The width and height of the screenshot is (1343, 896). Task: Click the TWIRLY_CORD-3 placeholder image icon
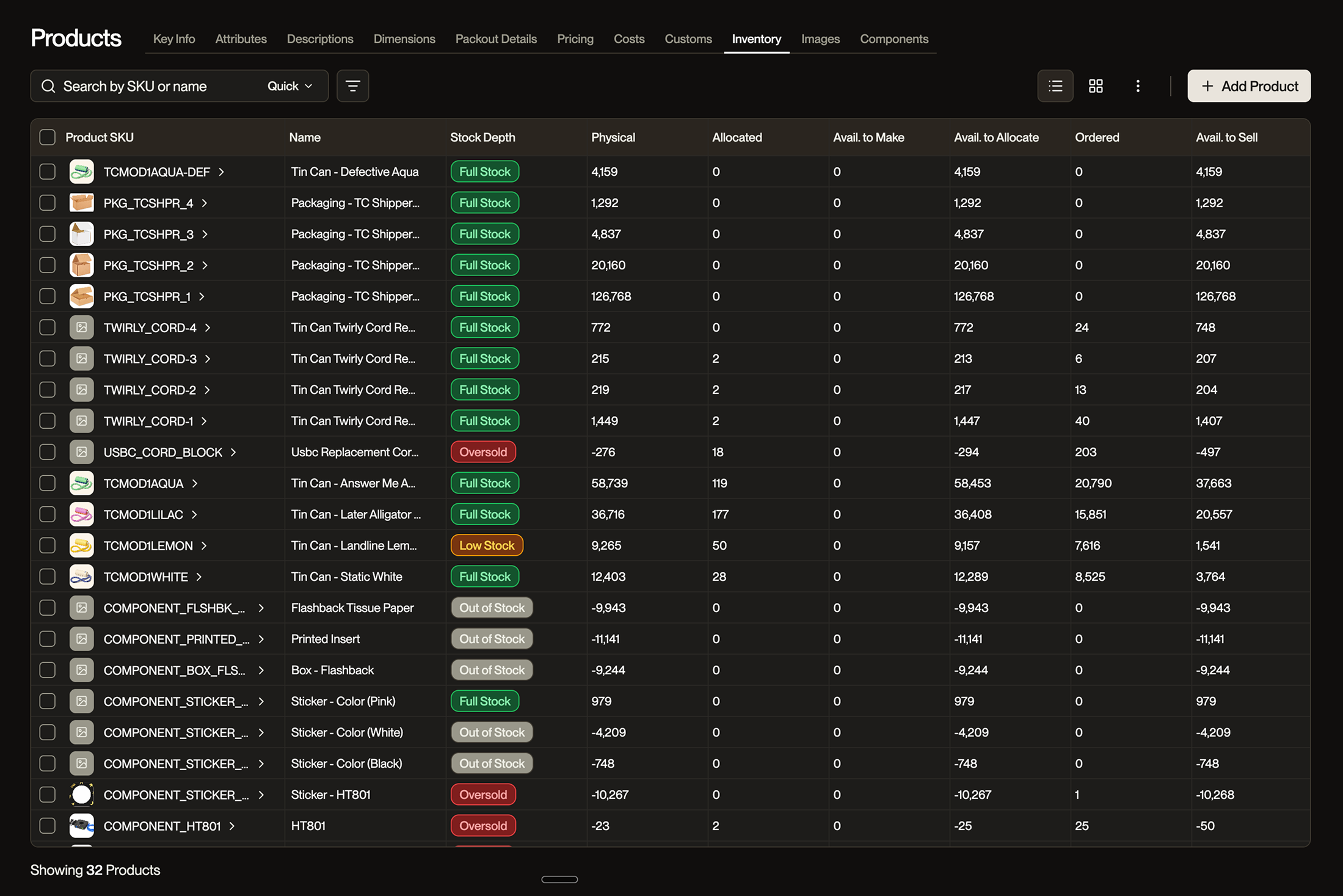pyautogui.click(x=81, y=359)
